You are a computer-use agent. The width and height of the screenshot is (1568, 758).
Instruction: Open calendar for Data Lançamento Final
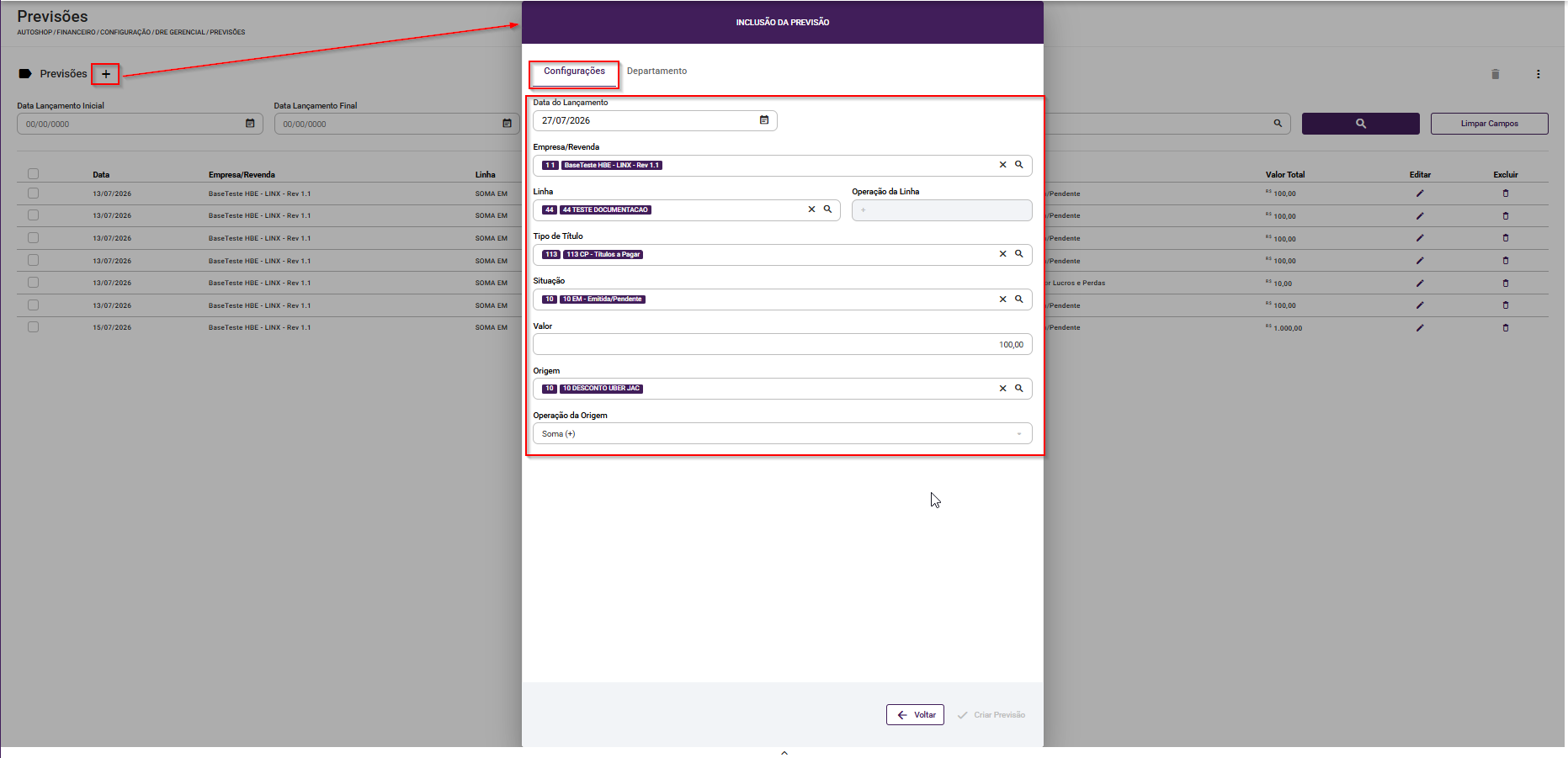(507, 124)
